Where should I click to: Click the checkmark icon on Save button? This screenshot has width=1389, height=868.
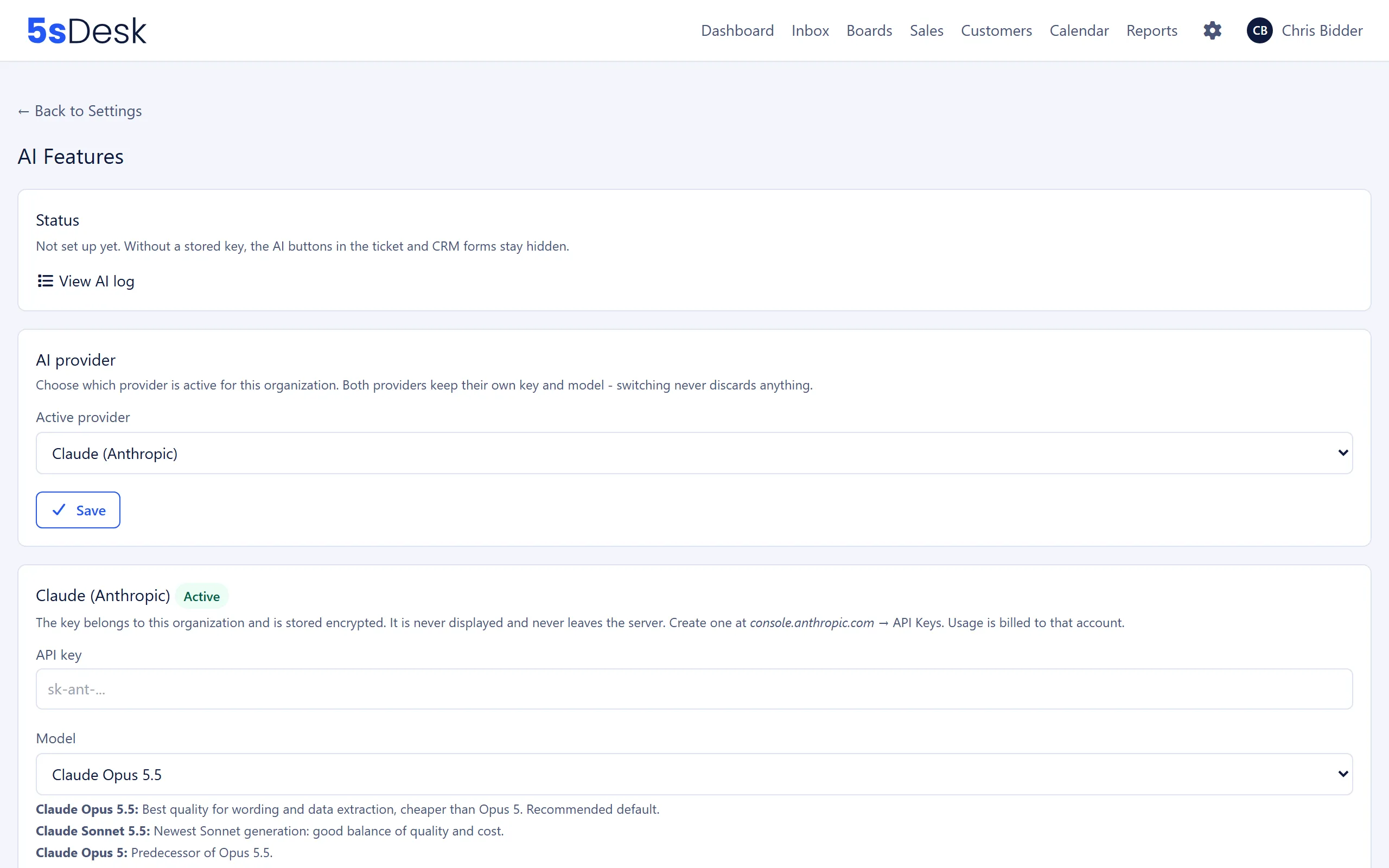[x=59, y=510]
